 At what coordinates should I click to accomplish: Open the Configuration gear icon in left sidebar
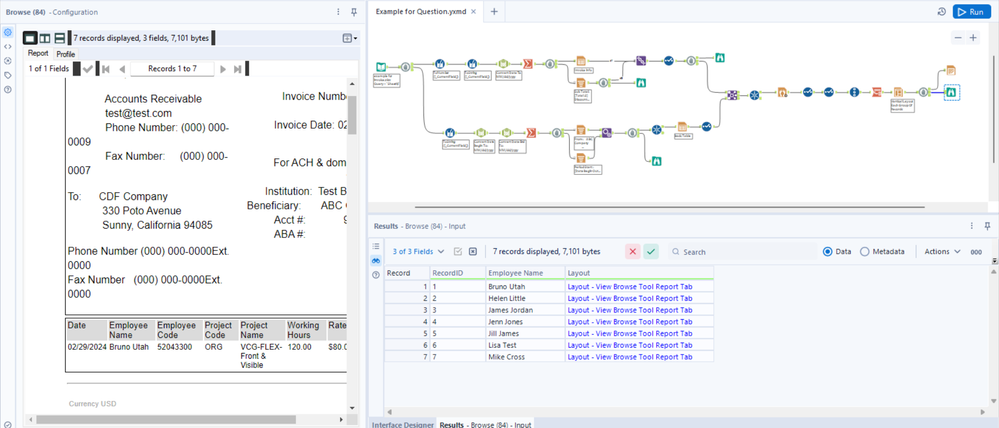point(8,32)
